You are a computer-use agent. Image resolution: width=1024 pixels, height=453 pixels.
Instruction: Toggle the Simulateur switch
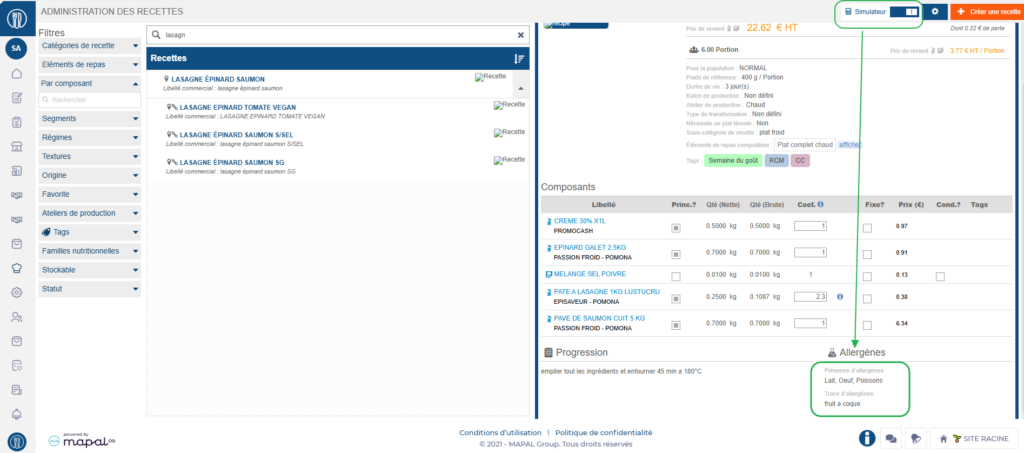[904, 11]
